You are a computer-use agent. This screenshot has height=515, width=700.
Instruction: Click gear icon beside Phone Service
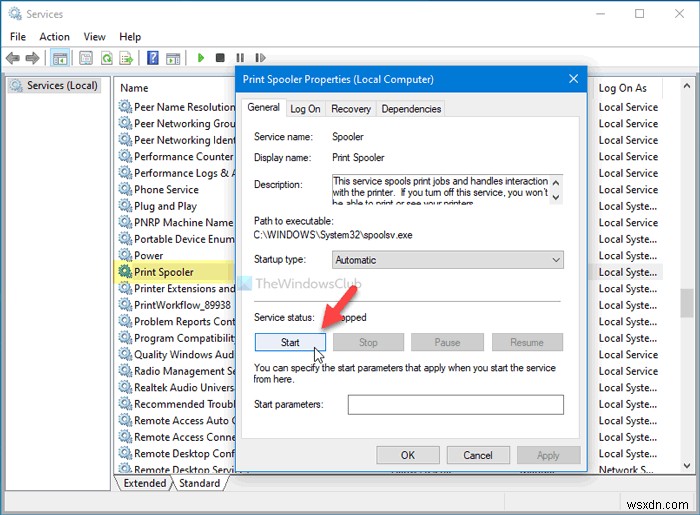(125, 189)
